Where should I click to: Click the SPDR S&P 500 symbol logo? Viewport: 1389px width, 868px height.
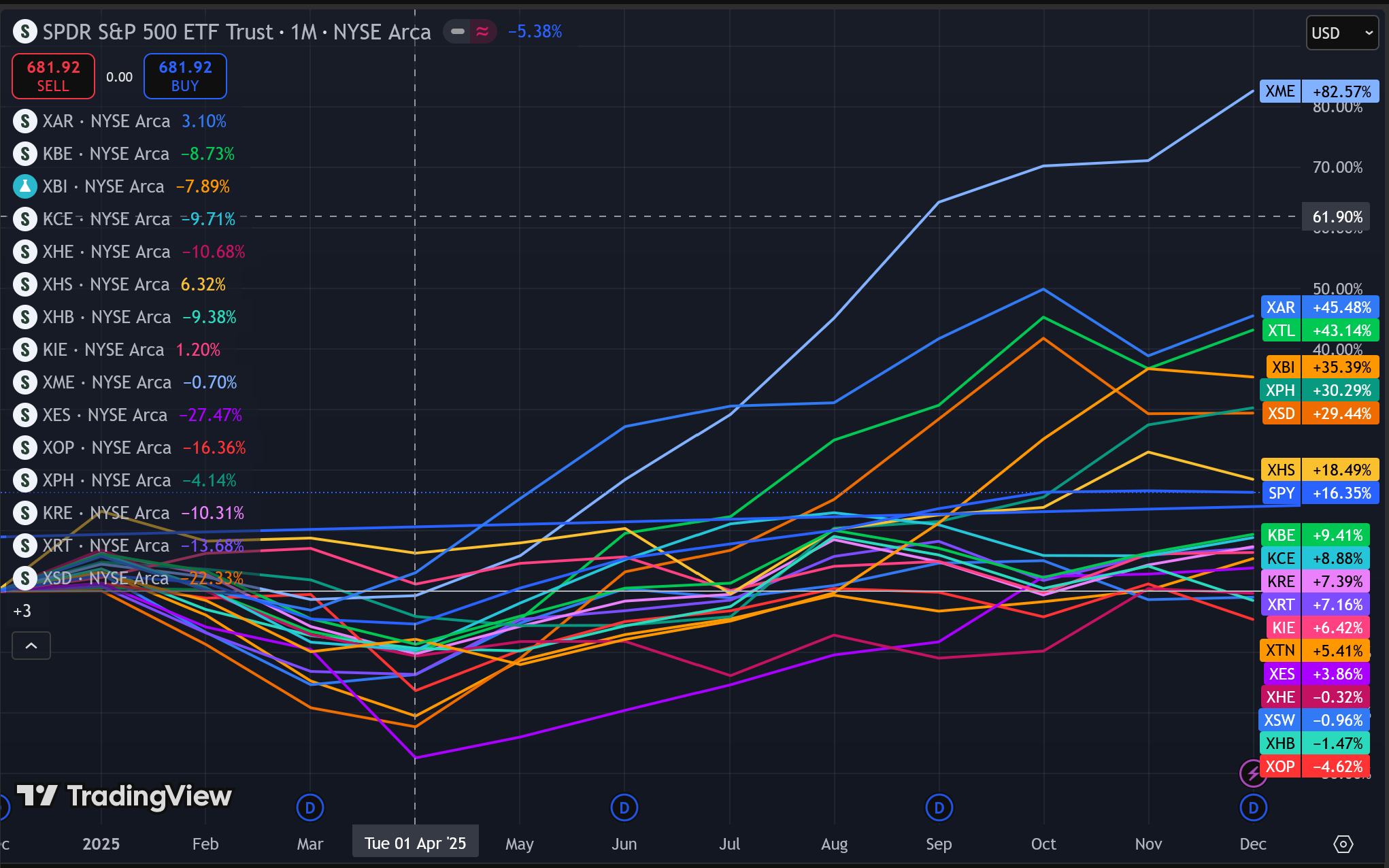(25, 31)
